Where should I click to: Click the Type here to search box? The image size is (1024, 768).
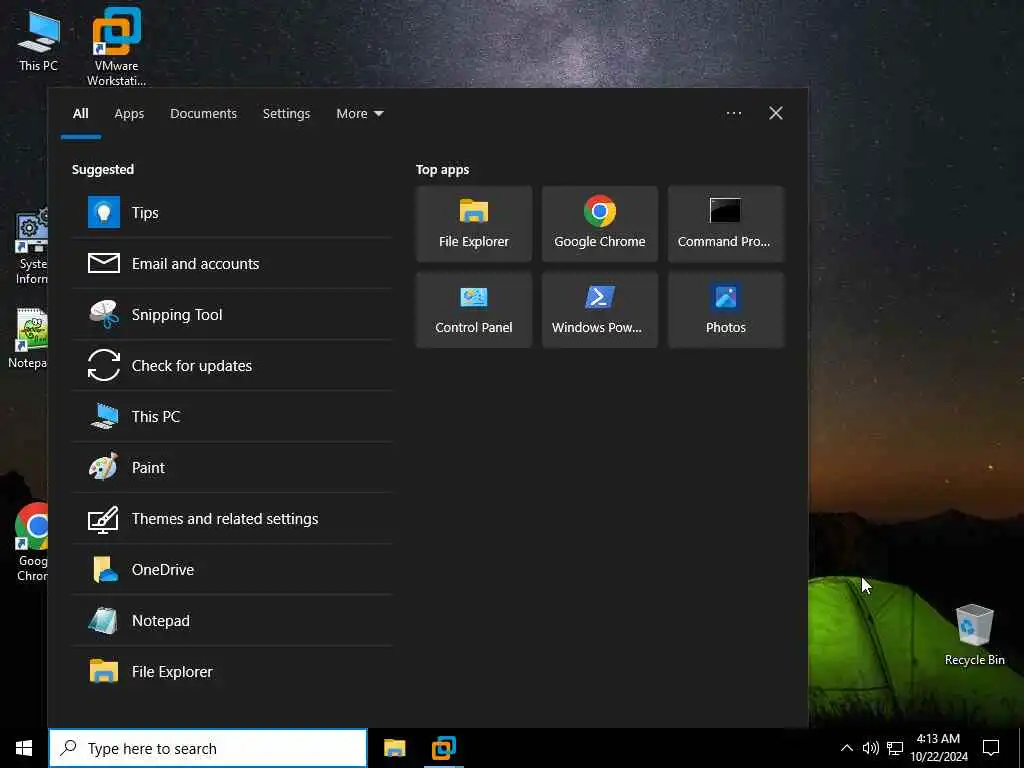coord(208,748)
